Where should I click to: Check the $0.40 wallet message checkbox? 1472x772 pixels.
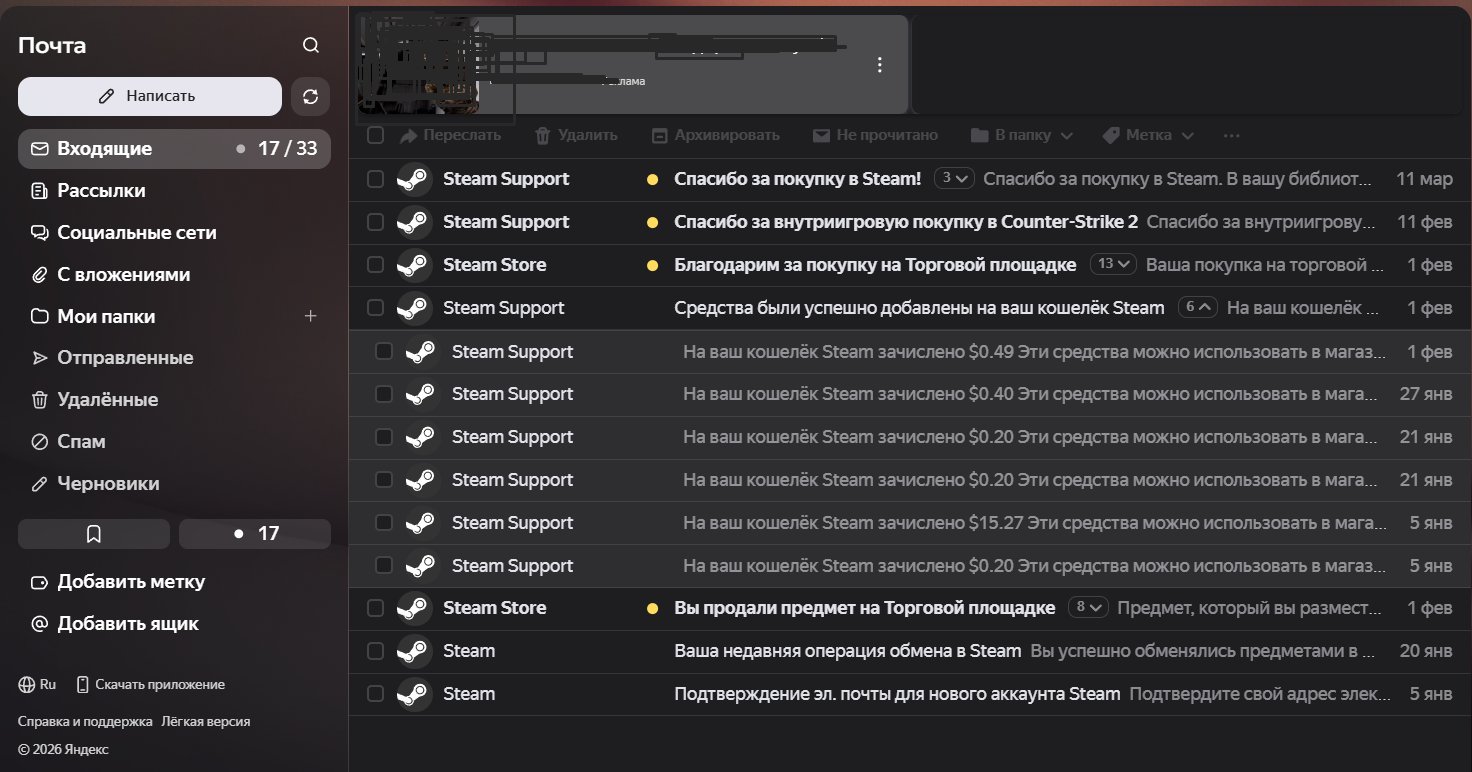point(383,394)
